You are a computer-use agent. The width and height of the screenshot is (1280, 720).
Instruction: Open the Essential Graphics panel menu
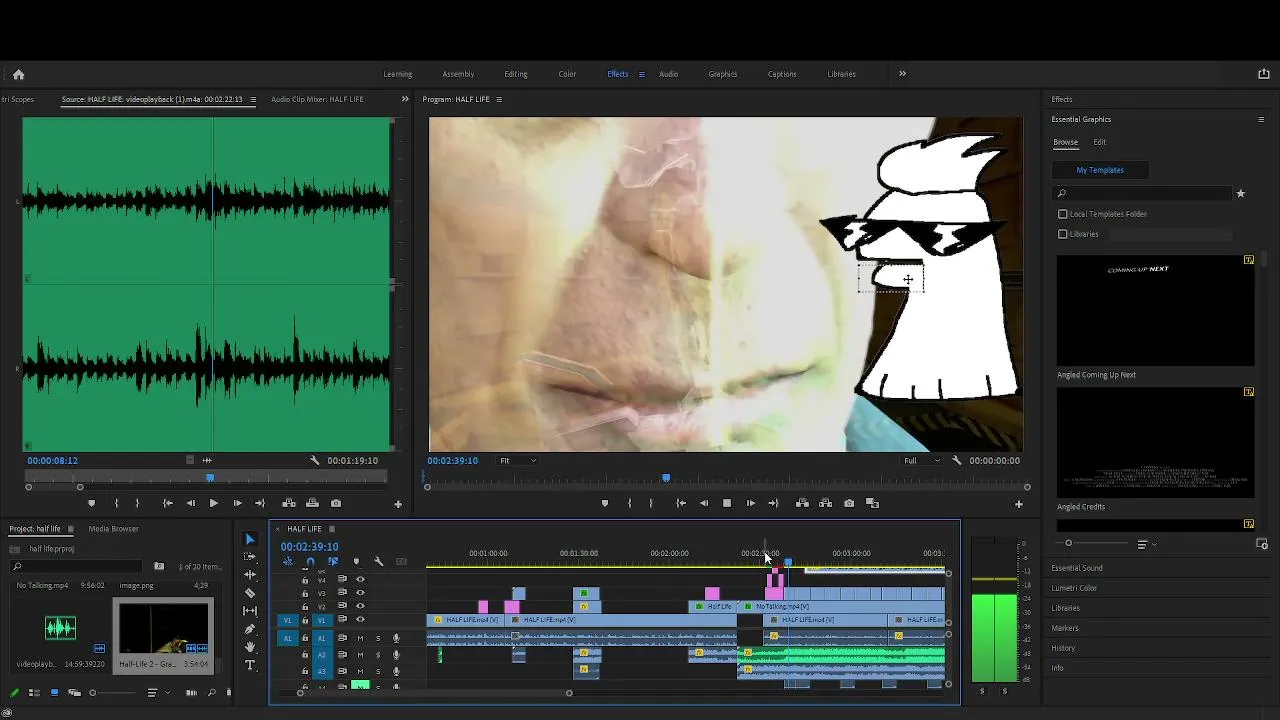tap(1261, 119)
